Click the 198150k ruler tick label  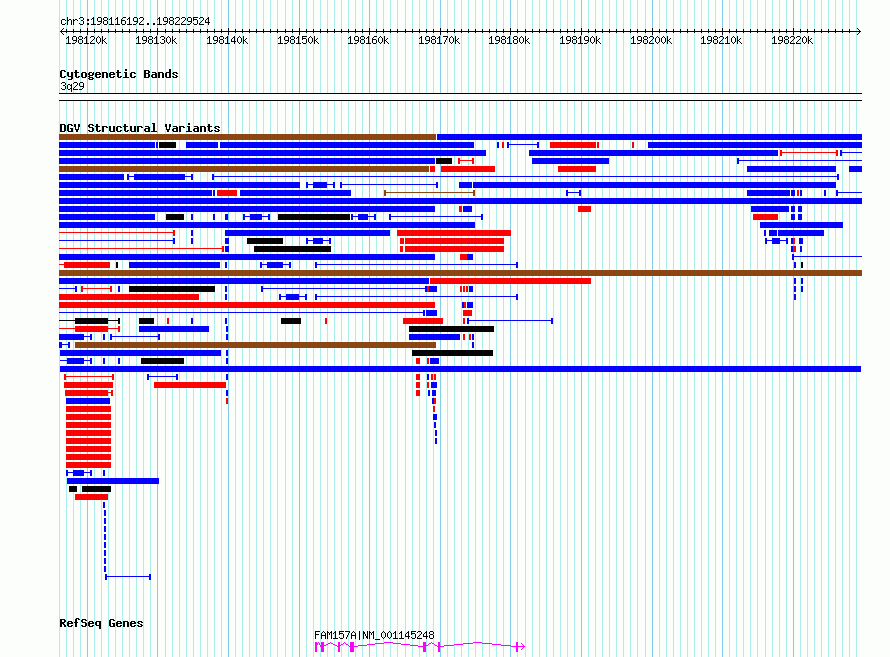298,40
